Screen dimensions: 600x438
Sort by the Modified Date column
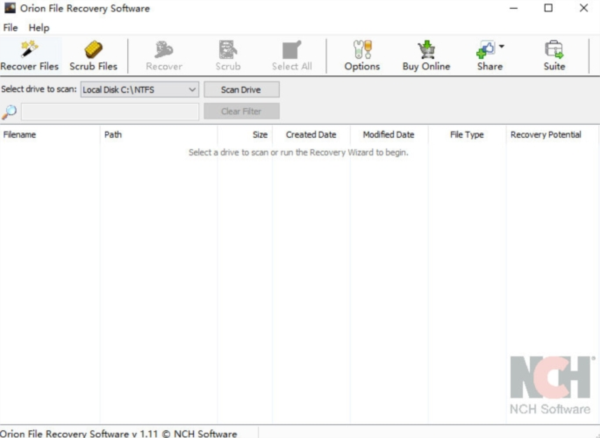coord(389,135)
